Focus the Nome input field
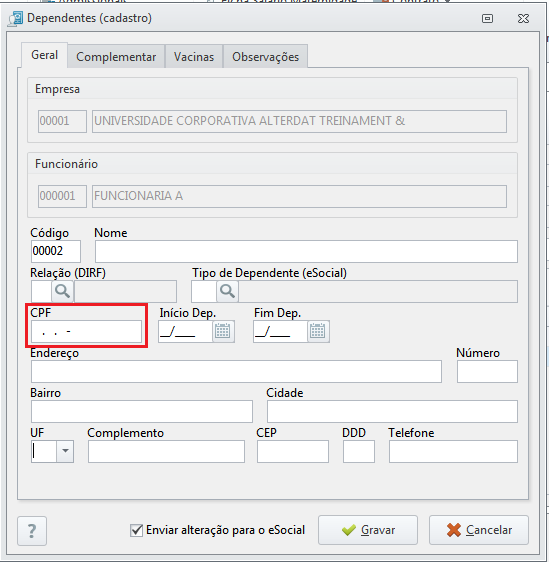This screenshot has height=562, width=549. coord(306,251)
